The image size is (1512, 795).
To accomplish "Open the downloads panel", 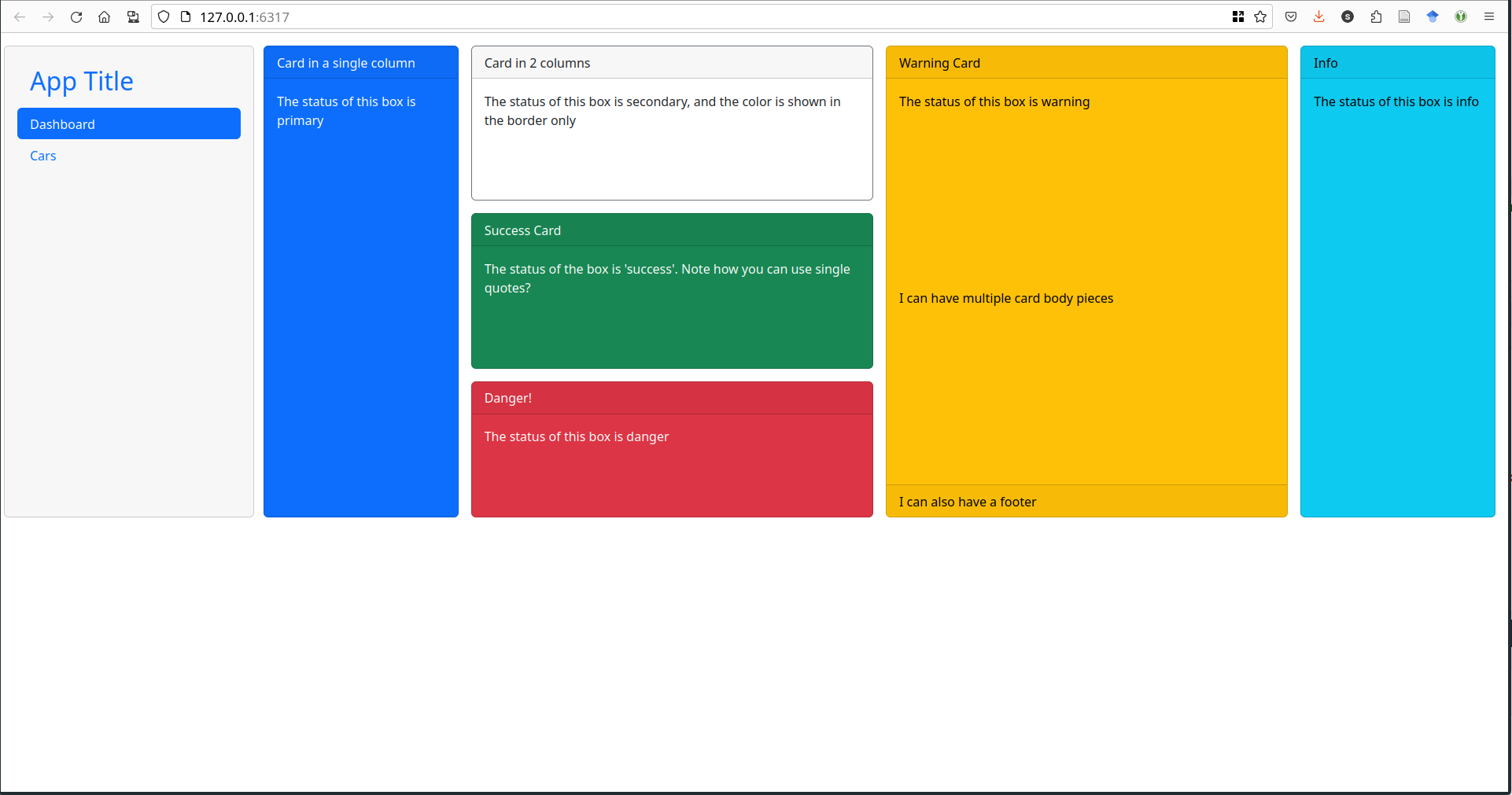I will (x=1319, y=17).
